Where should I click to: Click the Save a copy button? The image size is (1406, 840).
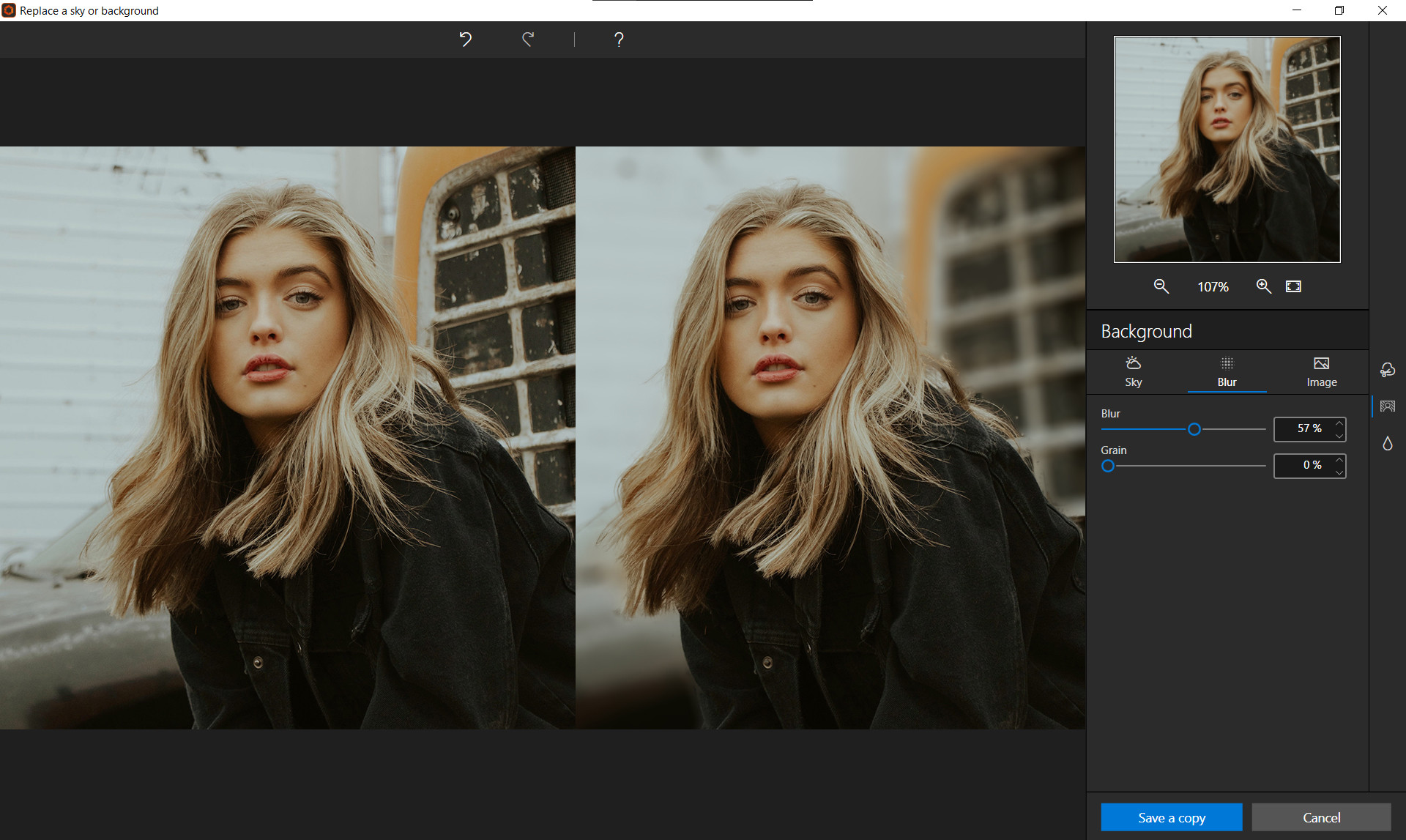click(x=1171, y=817)
